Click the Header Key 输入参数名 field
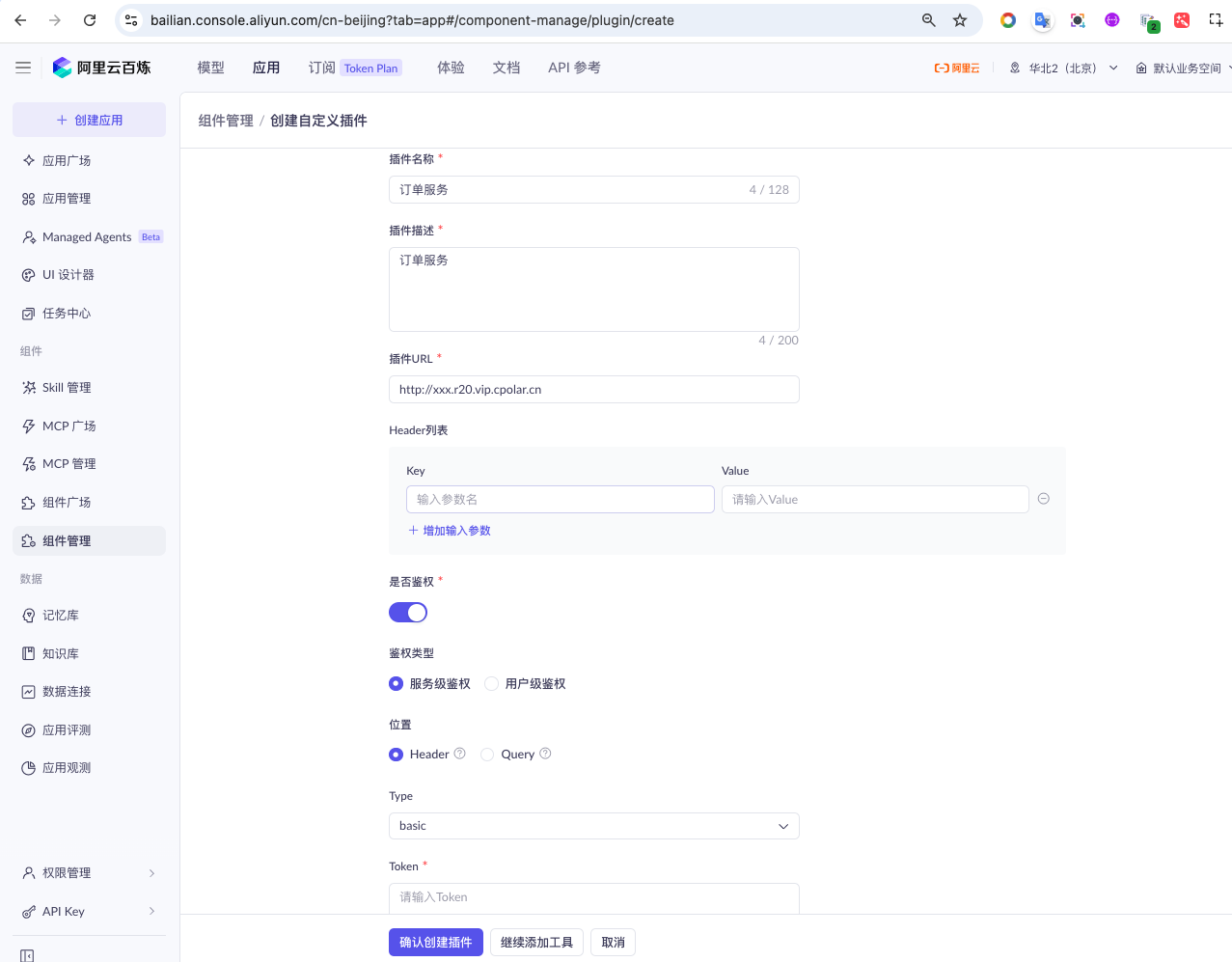 coord(561,500)
